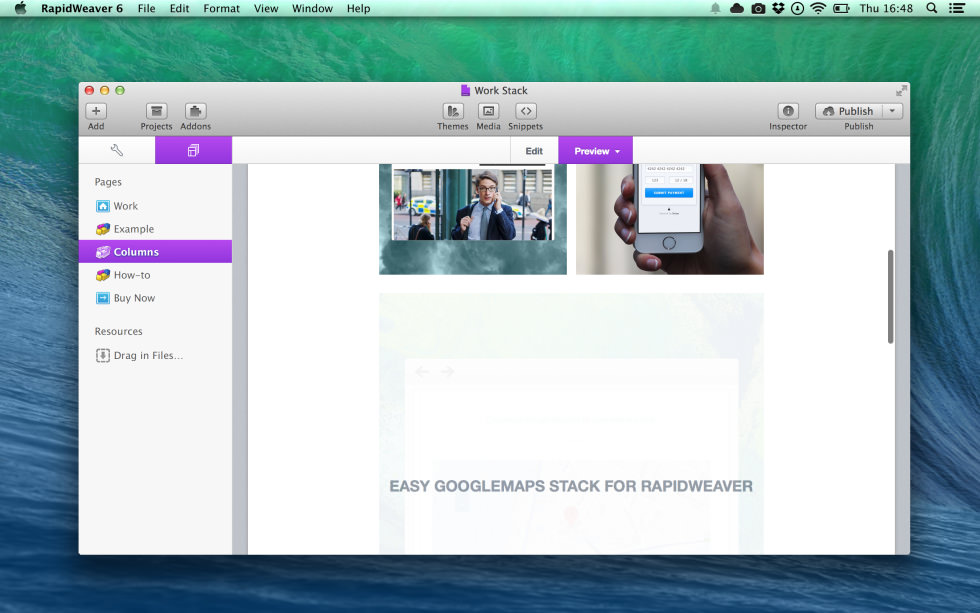Click the Resources section heading
The width and height of the screenshot is (980, 613).
pyautogui.click(x=118, y=331)
